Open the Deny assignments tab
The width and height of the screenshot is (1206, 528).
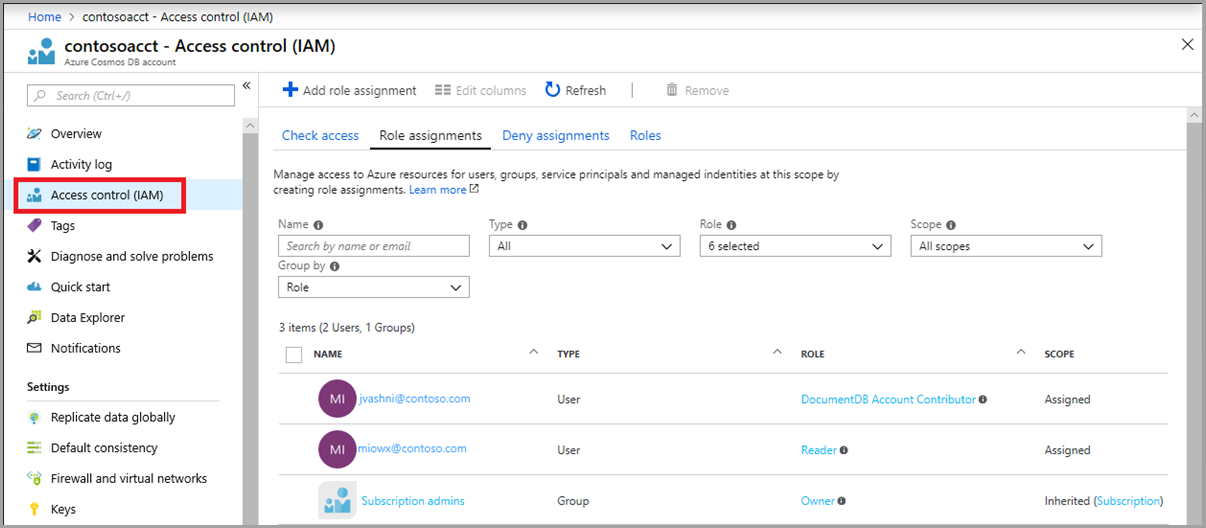[555, 136]
